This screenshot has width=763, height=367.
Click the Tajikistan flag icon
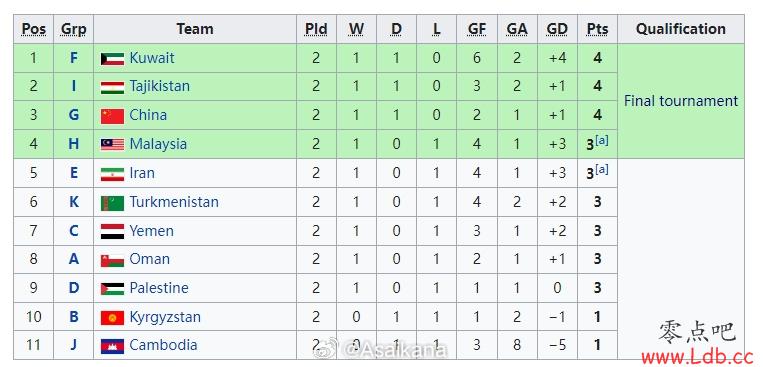pos(112,88)
